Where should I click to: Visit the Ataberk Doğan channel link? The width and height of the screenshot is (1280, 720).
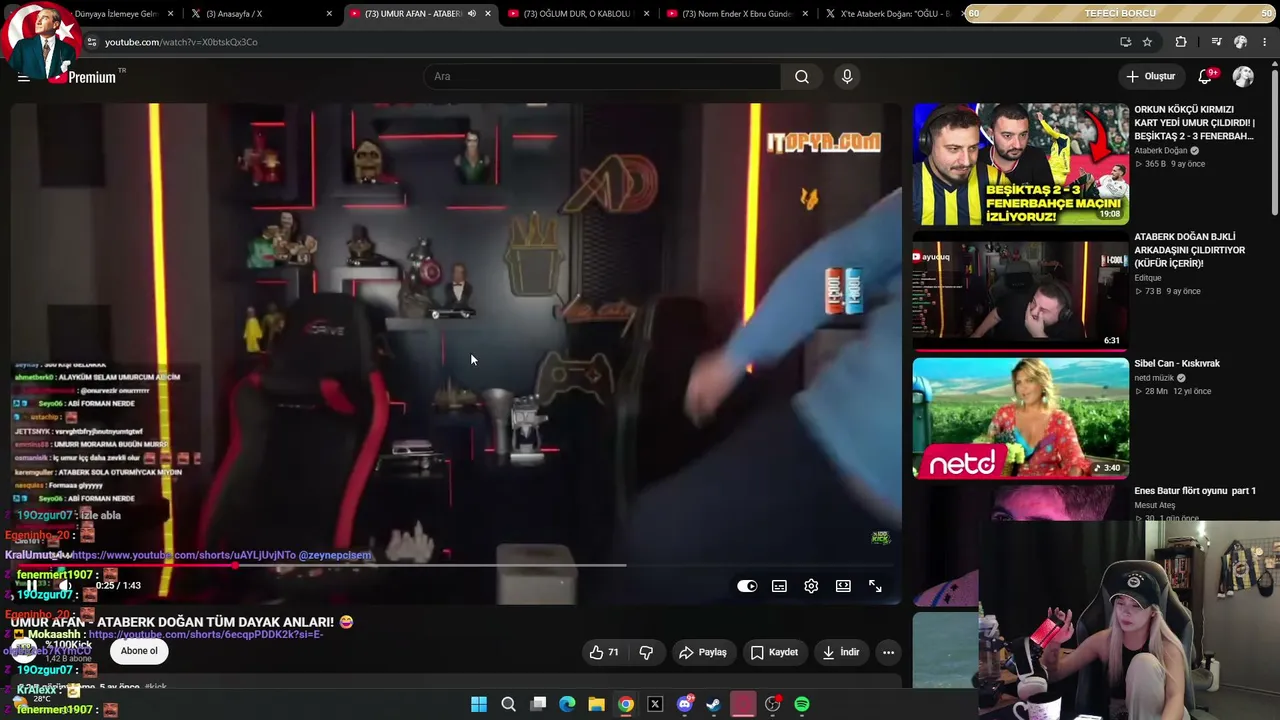point(1161,151)
